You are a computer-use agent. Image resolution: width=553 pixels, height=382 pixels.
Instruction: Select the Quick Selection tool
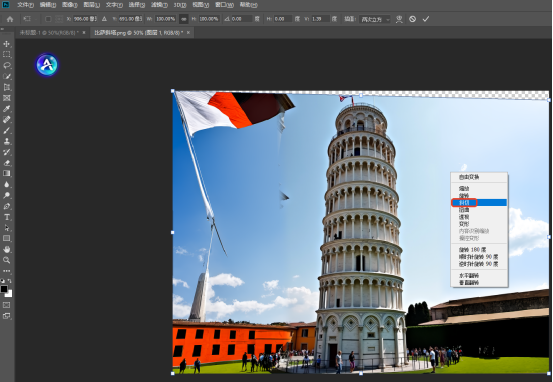click(x=6, y=76)
